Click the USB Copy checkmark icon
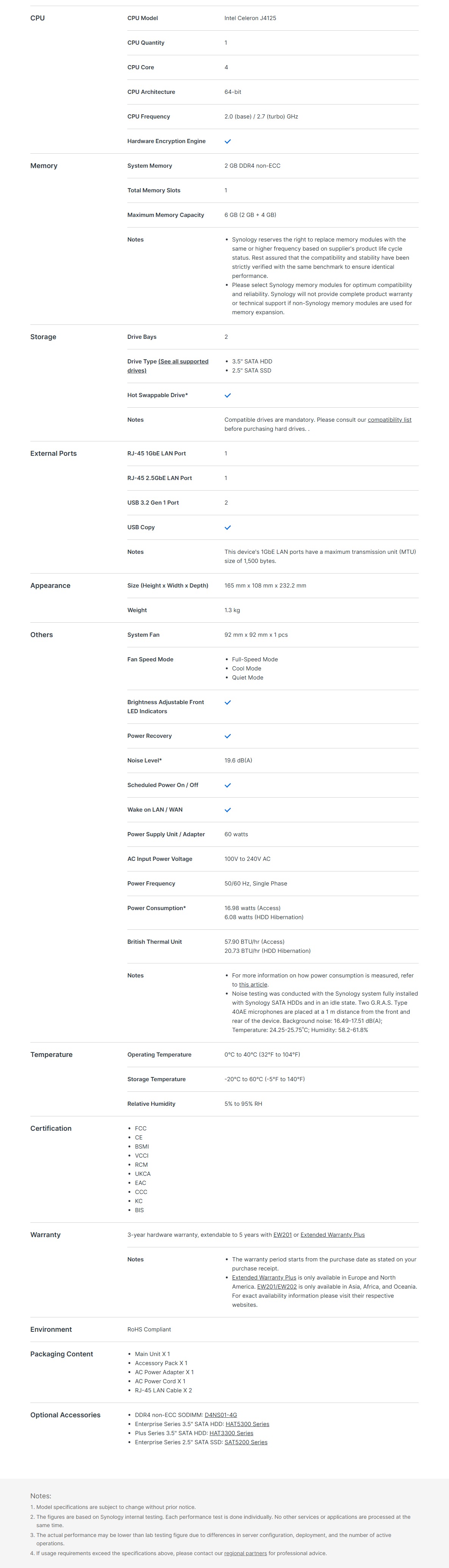449x1568 pixels. 228,527
